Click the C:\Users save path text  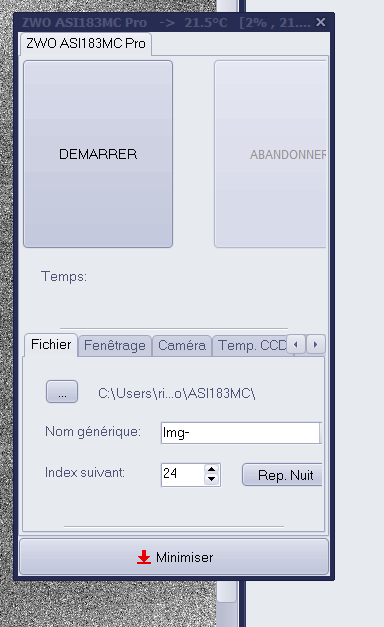(176, 393)
